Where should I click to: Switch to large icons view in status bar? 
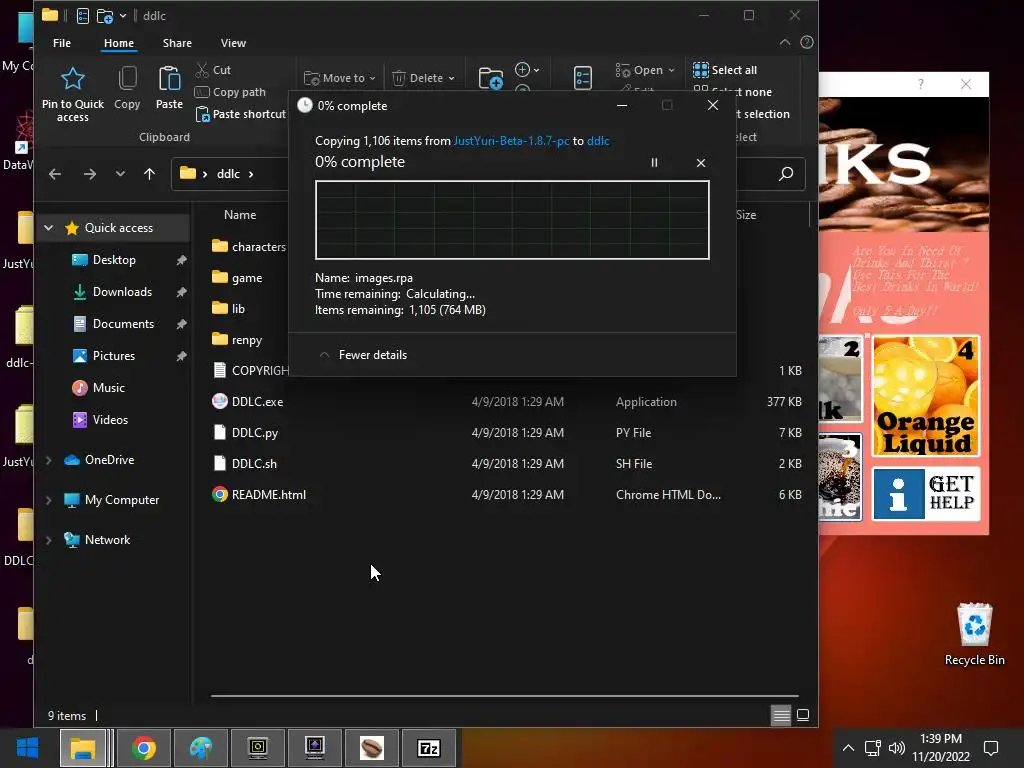803,715
